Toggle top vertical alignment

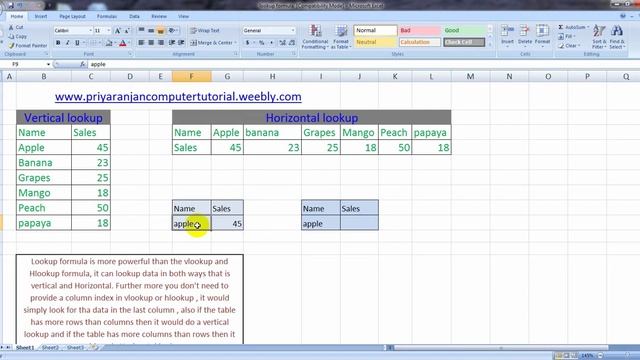(141, 31)
